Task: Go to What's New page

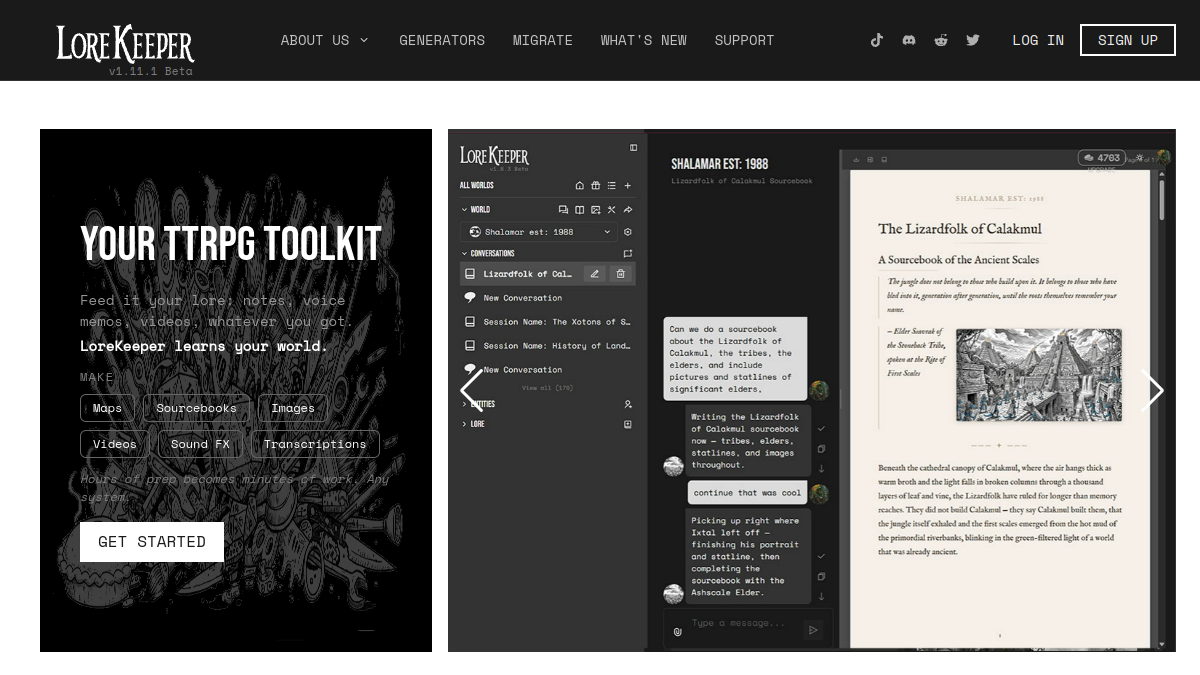Action: pos(644,40)
